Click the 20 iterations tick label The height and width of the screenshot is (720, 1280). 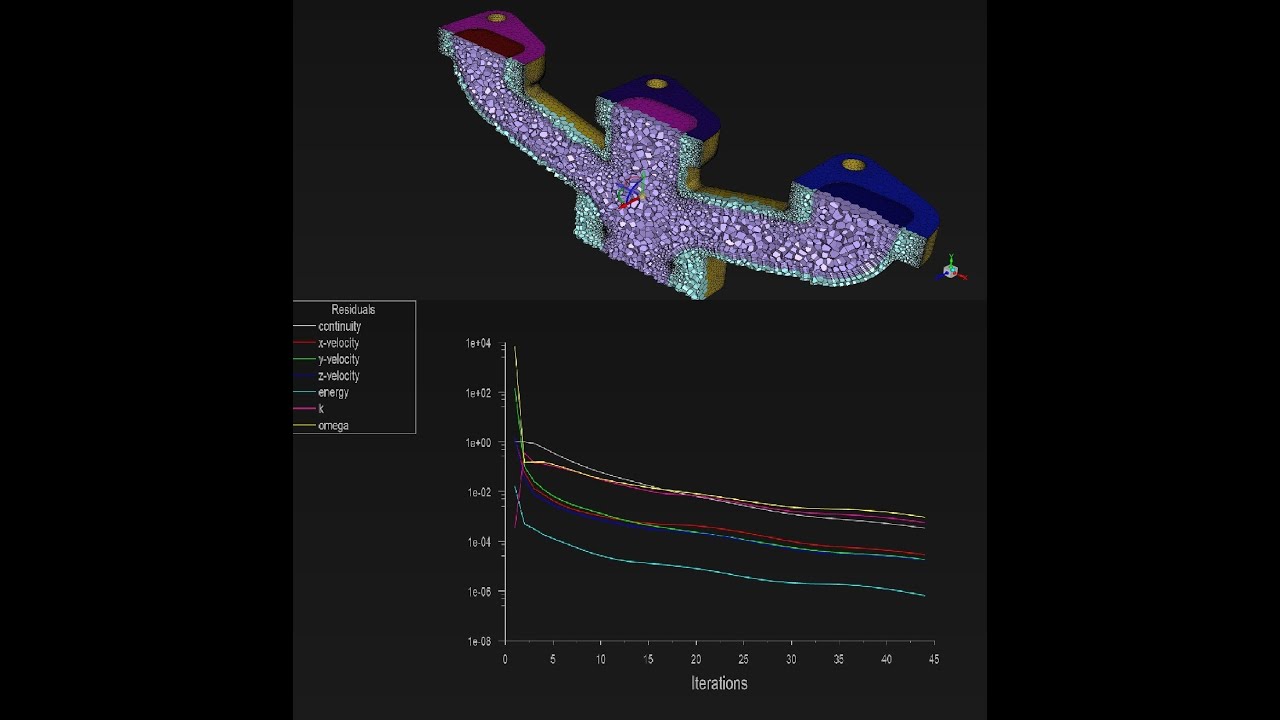(695, 659)
